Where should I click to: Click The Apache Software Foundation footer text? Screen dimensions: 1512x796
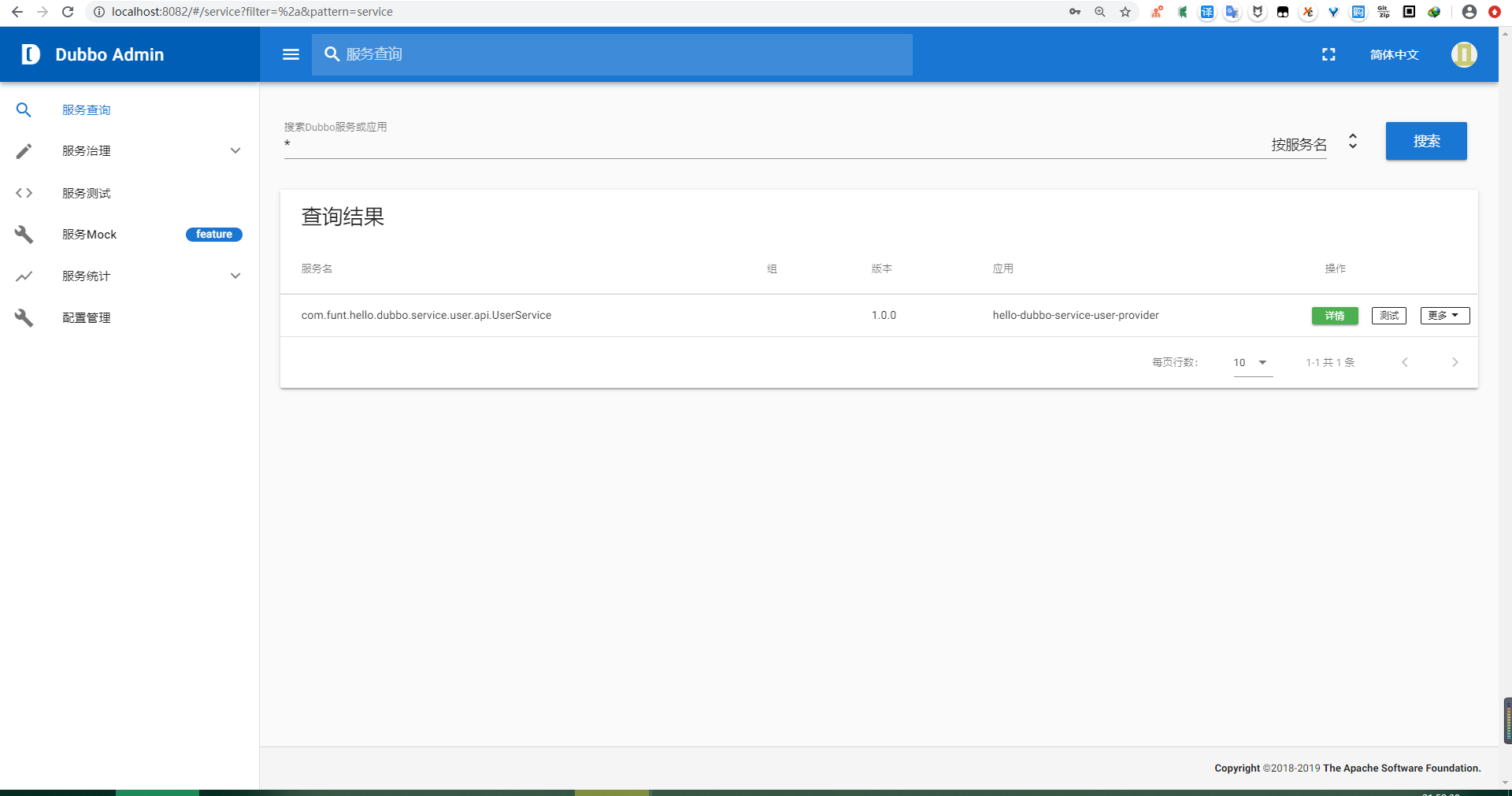[x=1402, y=768]
